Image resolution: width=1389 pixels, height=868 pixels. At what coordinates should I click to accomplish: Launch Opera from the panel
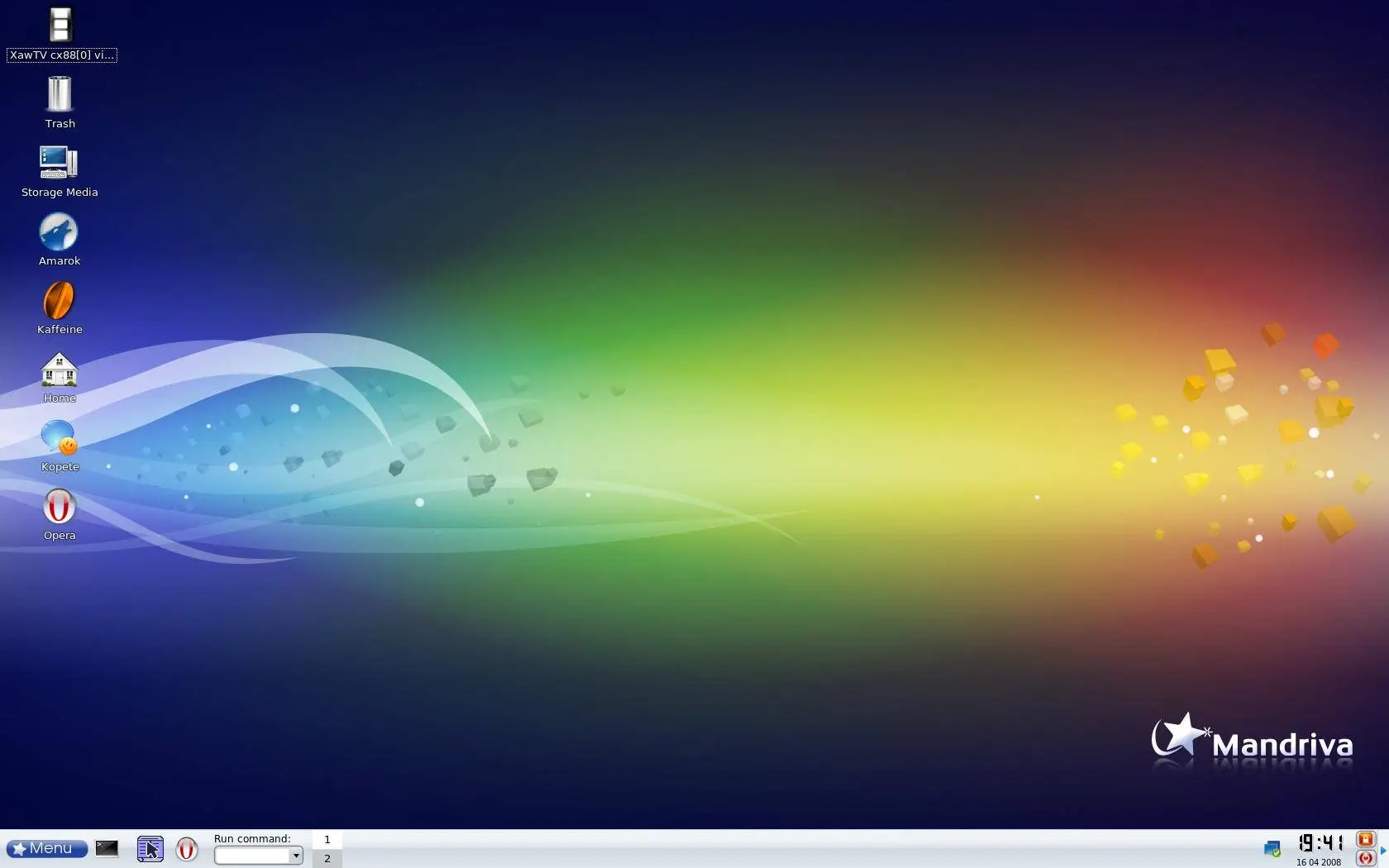187,849
